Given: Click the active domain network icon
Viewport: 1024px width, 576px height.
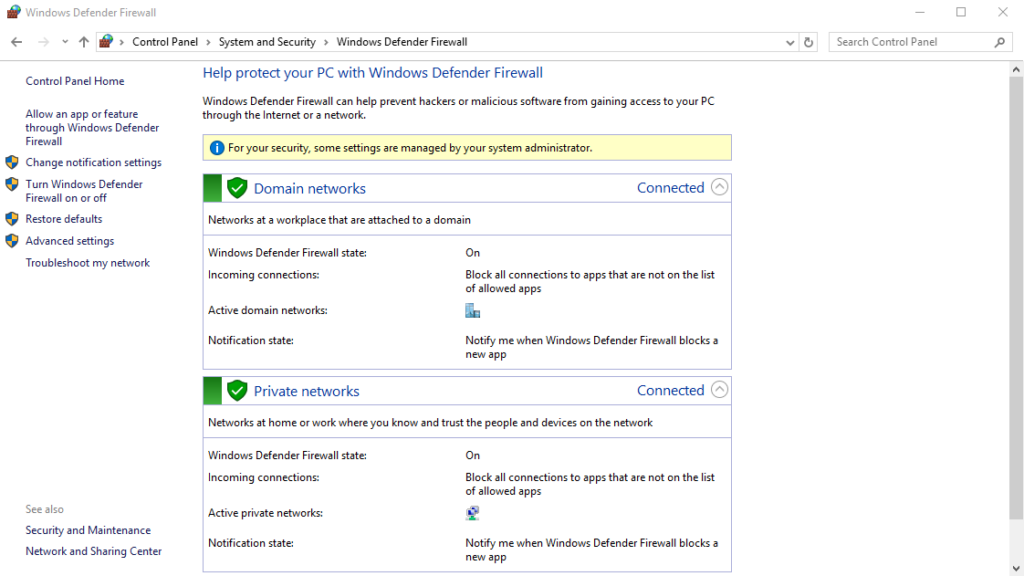Looking at the screenshot, I should click(x=473, y=311).
